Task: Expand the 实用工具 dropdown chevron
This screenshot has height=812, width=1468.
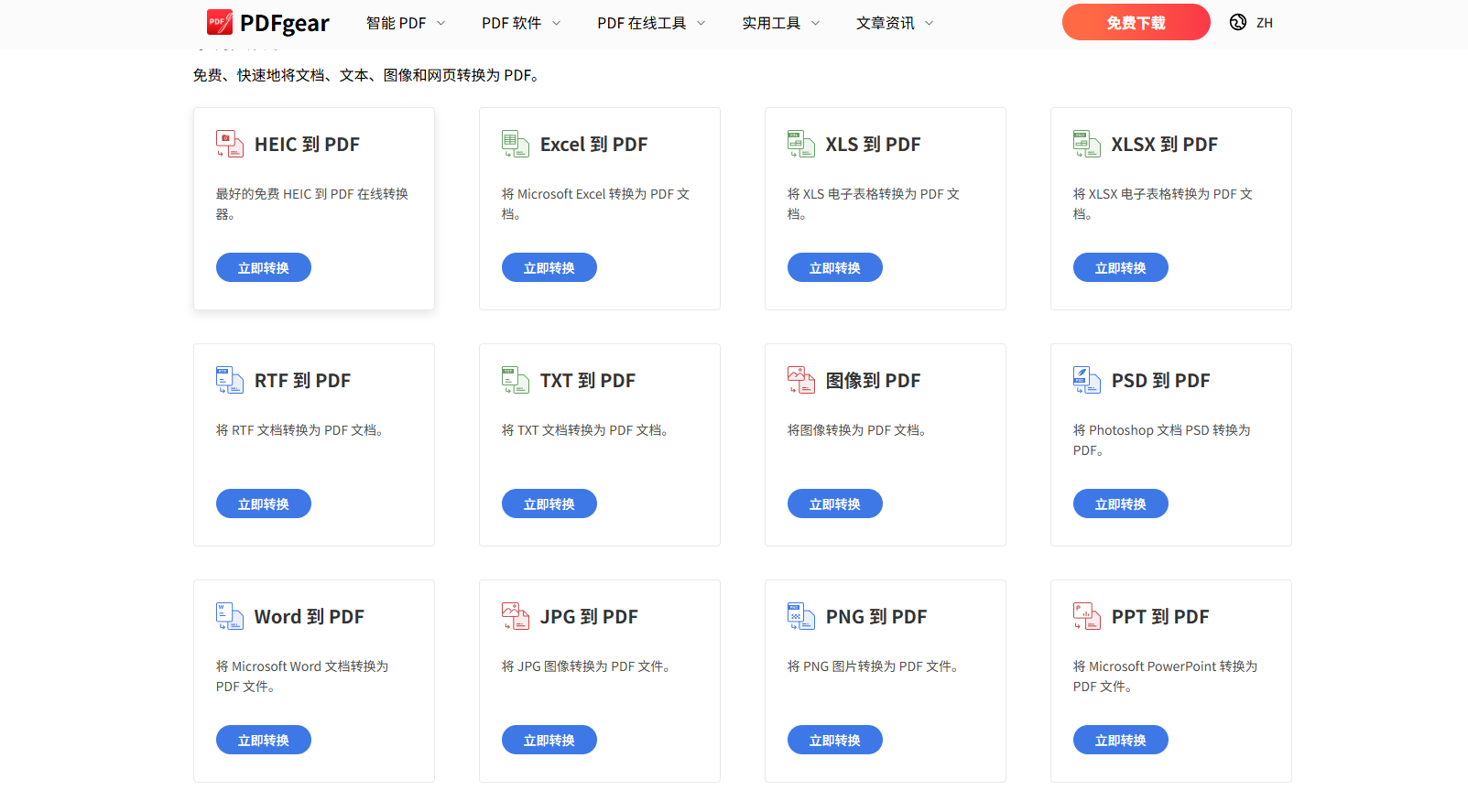Action: point(816,23)
